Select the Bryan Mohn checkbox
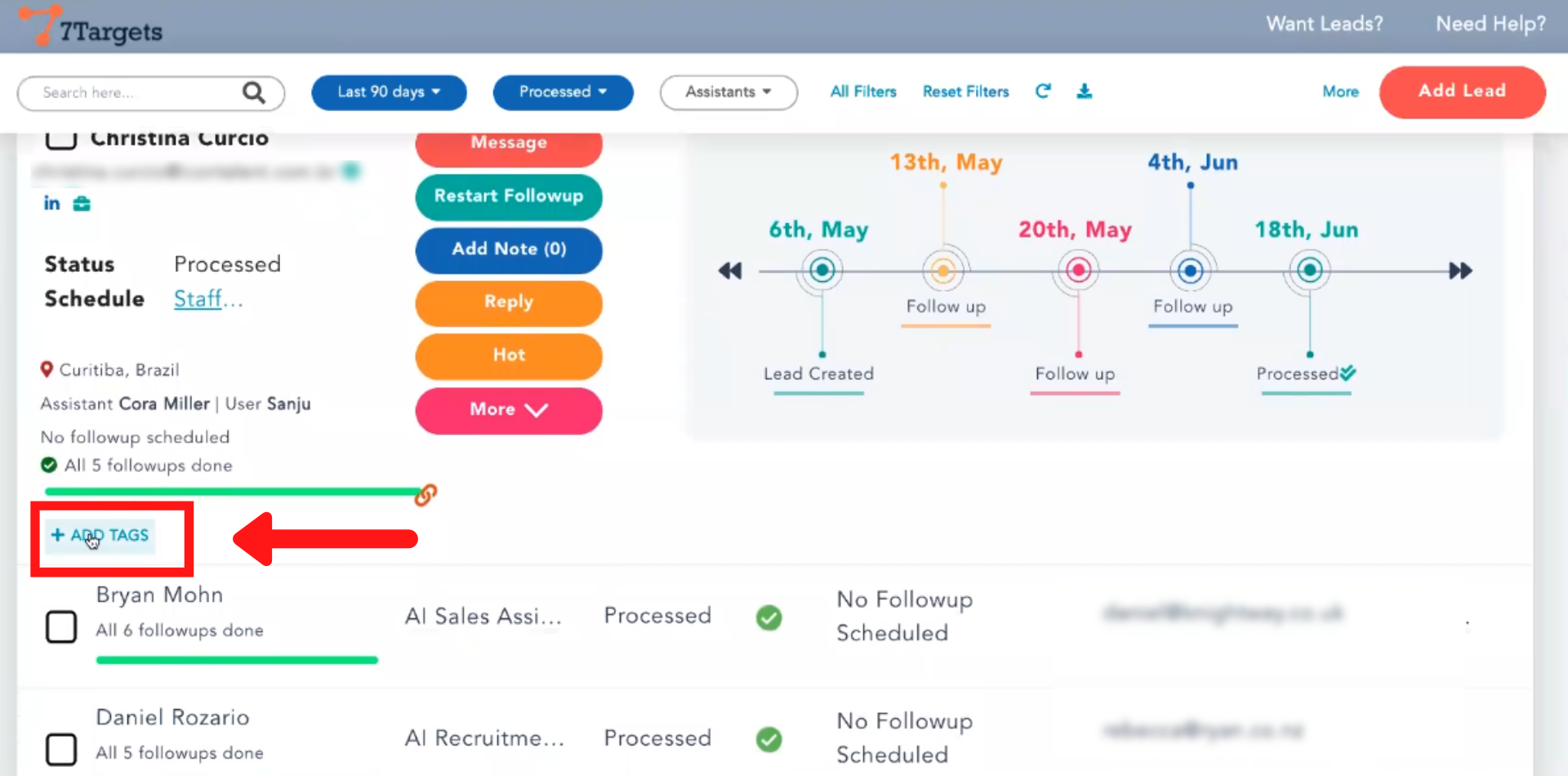 click(61, 627)
